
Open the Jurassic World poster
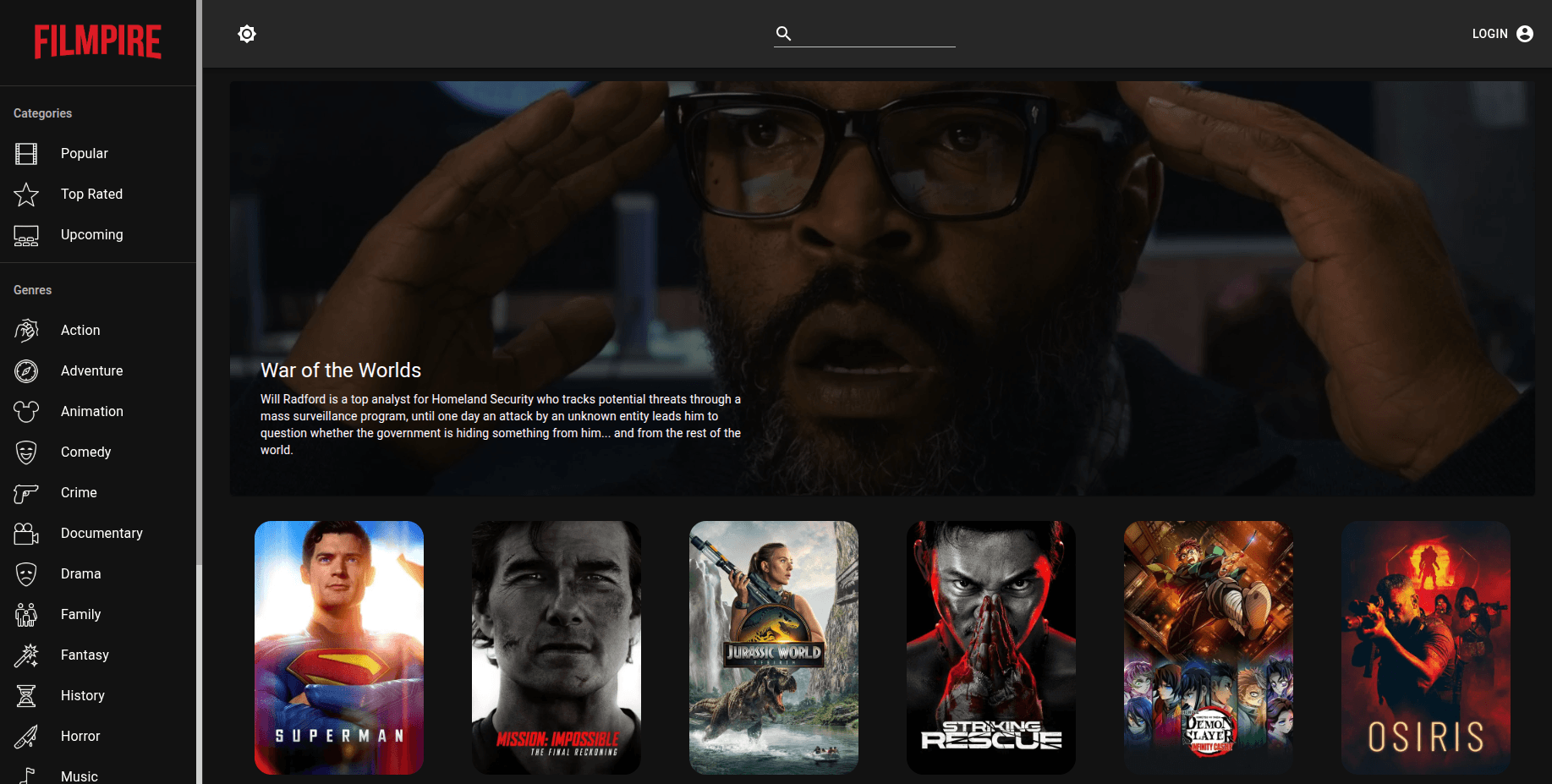click(774, 648)
